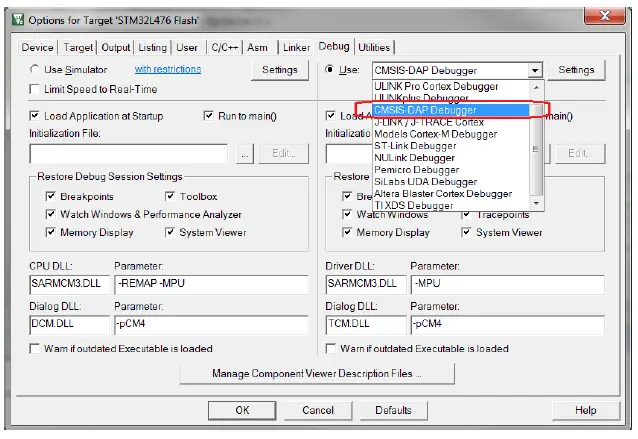Click left Initialization File input field
Image resolution: width=638 pixels, height=439 pixels.
(x=129, y=154)
